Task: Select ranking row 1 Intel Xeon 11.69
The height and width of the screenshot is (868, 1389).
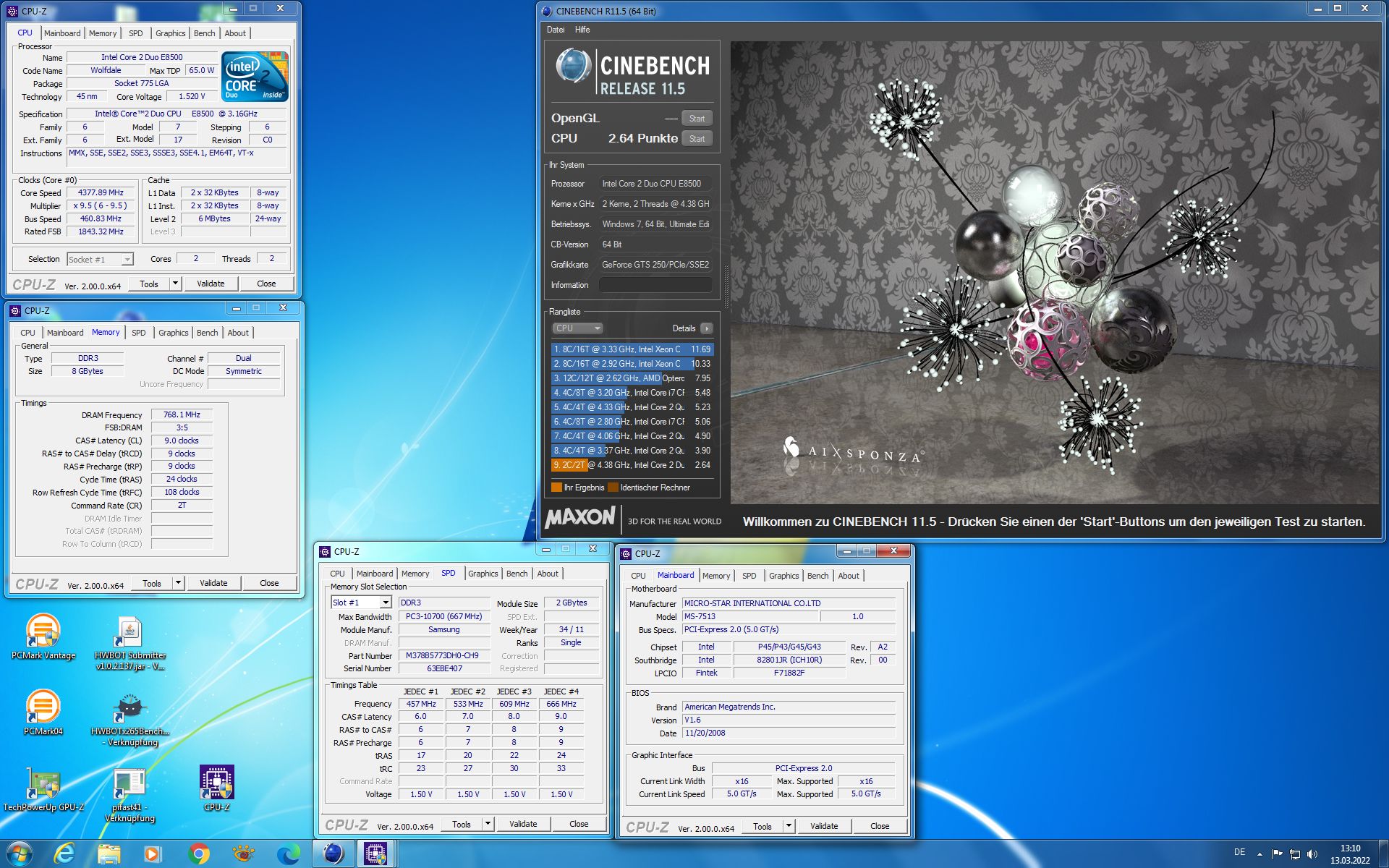Action: pos(632,349)
